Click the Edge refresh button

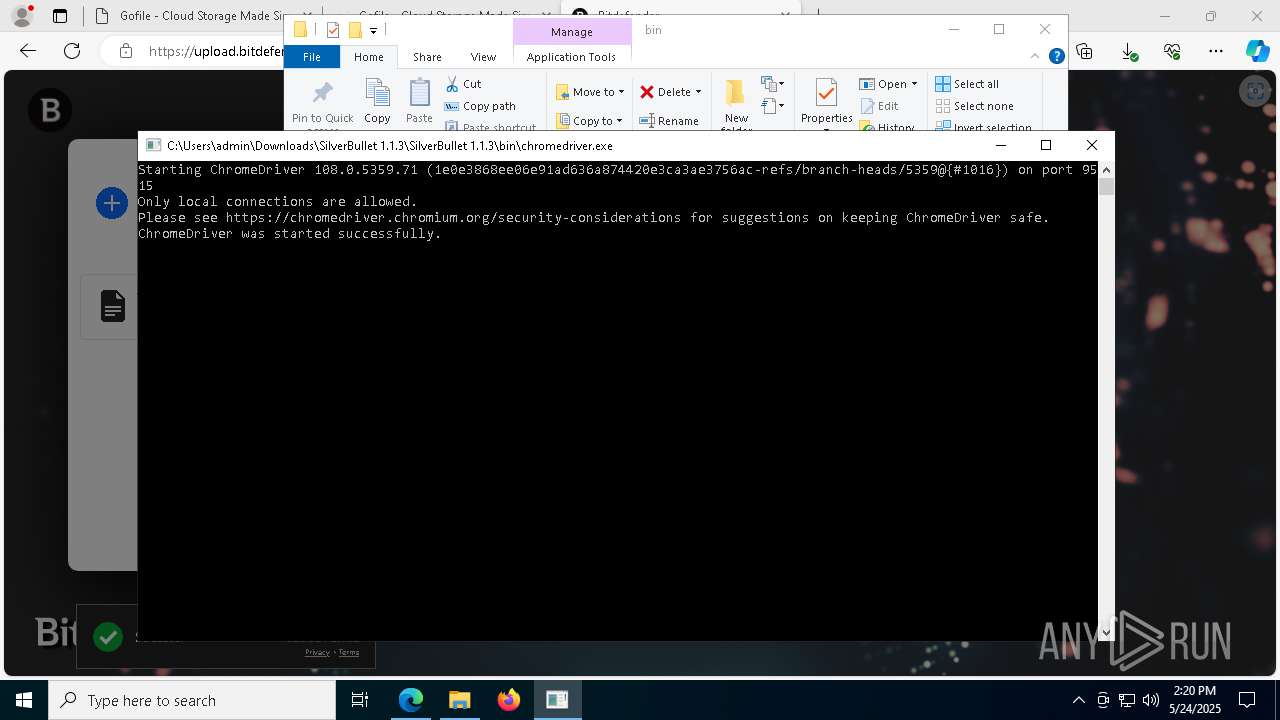[x=72, y=51]
